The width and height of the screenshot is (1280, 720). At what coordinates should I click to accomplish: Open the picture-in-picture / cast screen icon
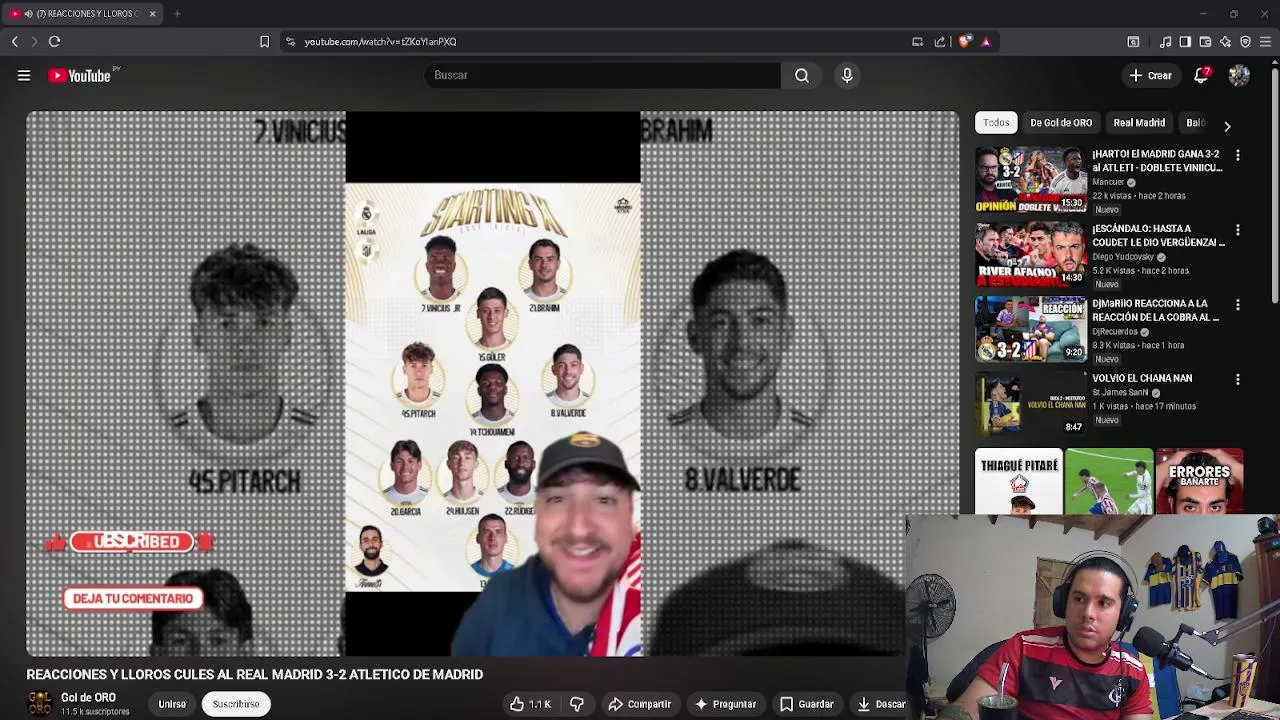pyautogui.click(x=917, y=41)
